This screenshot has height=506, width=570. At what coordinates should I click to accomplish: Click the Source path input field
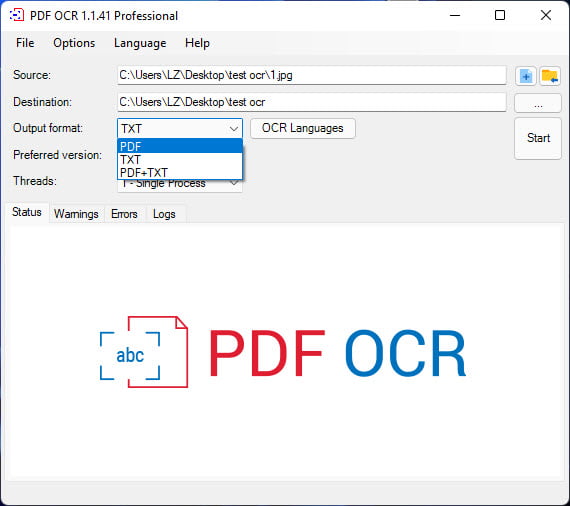pyautogui.click(x=312, y=75)
